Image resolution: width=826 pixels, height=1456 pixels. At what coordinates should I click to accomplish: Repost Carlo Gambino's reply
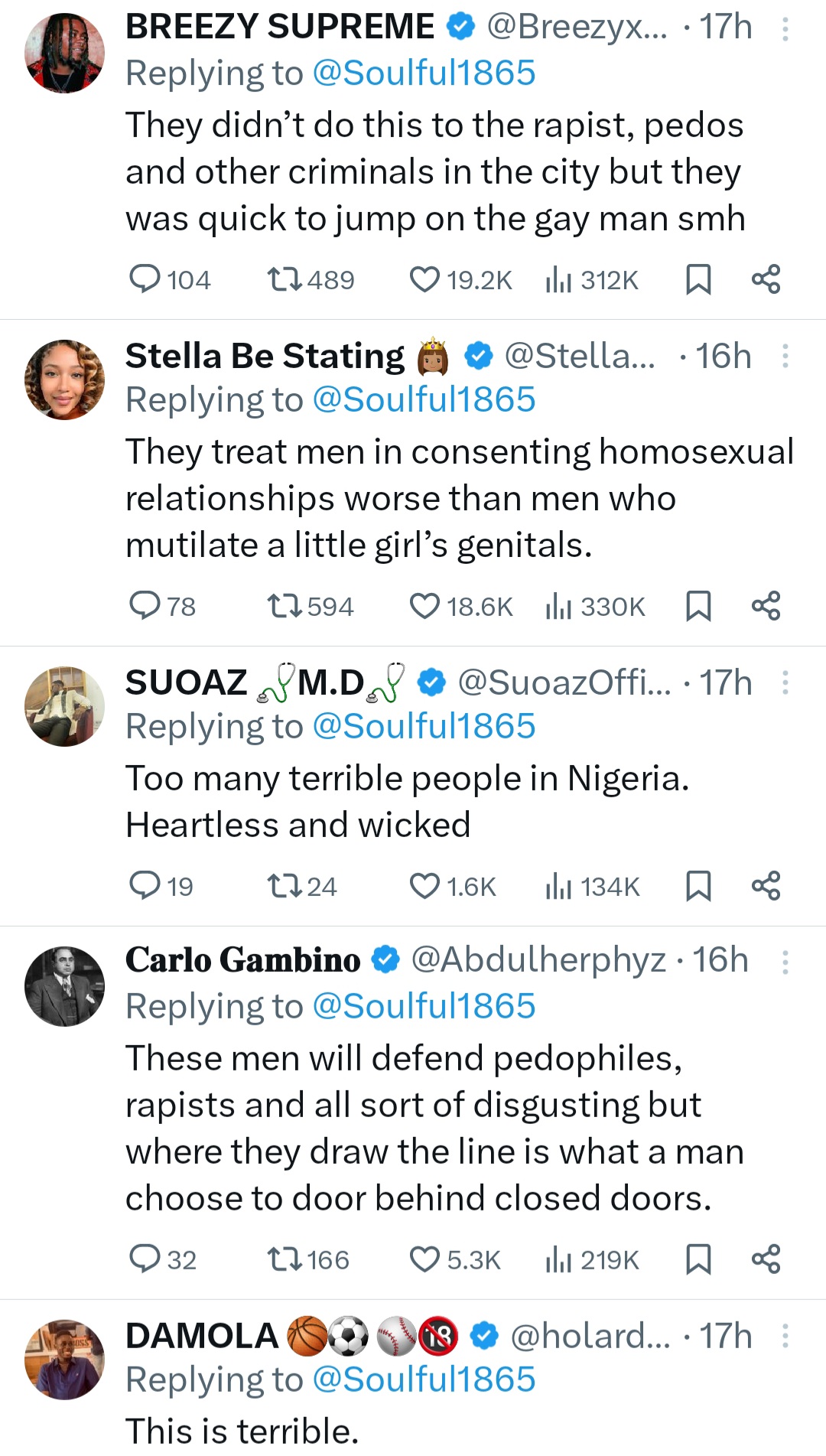click(285, 1259)
